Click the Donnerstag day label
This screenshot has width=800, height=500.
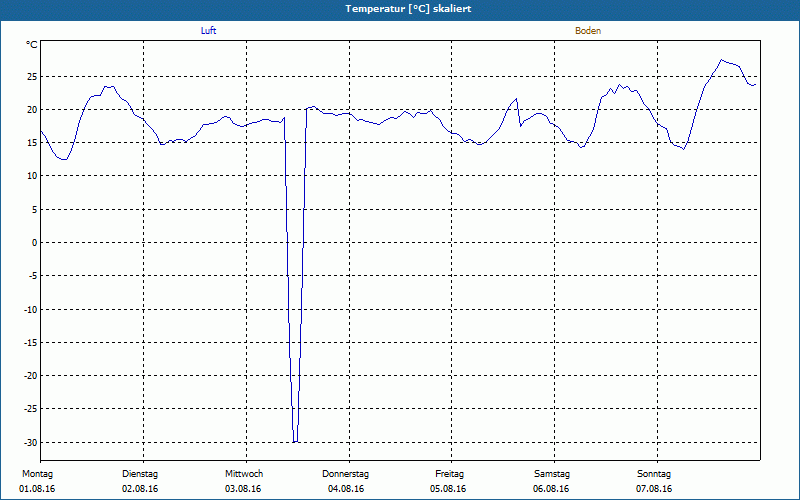(345, 474)
